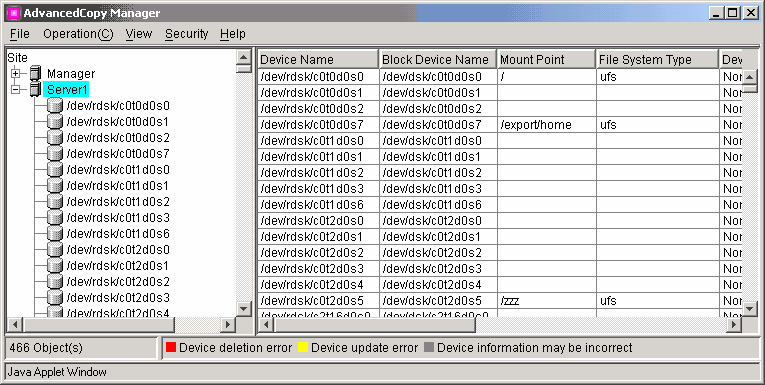The height and width of the screenshot is (385, 765).
Task: Click the /export/home mount point cell
Action: [x=546, y=125]
